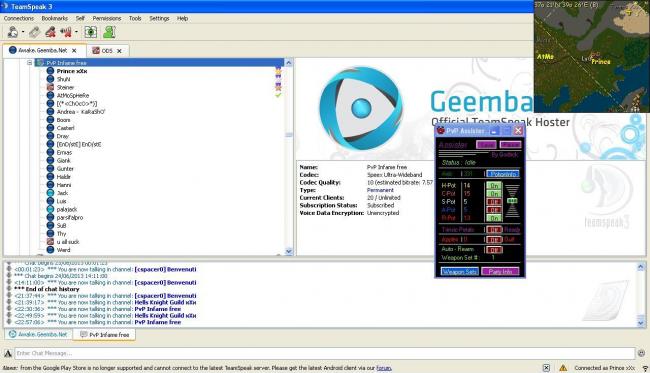The width and height of the screenshot is (650, 373).
Task: Click the Connect toolbar icon
Action: point(13,31)
